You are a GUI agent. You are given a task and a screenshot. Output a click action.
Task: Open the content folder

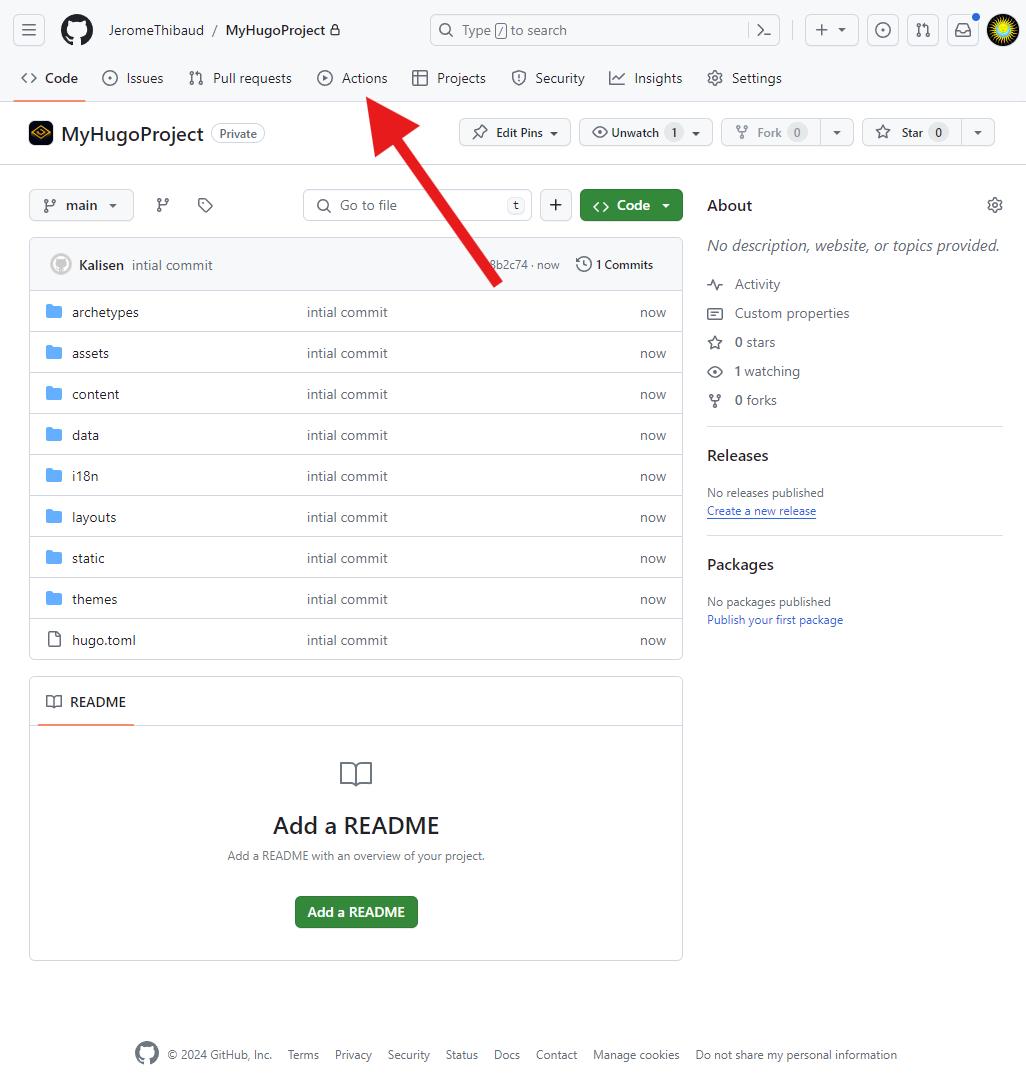tap(96, 394)
